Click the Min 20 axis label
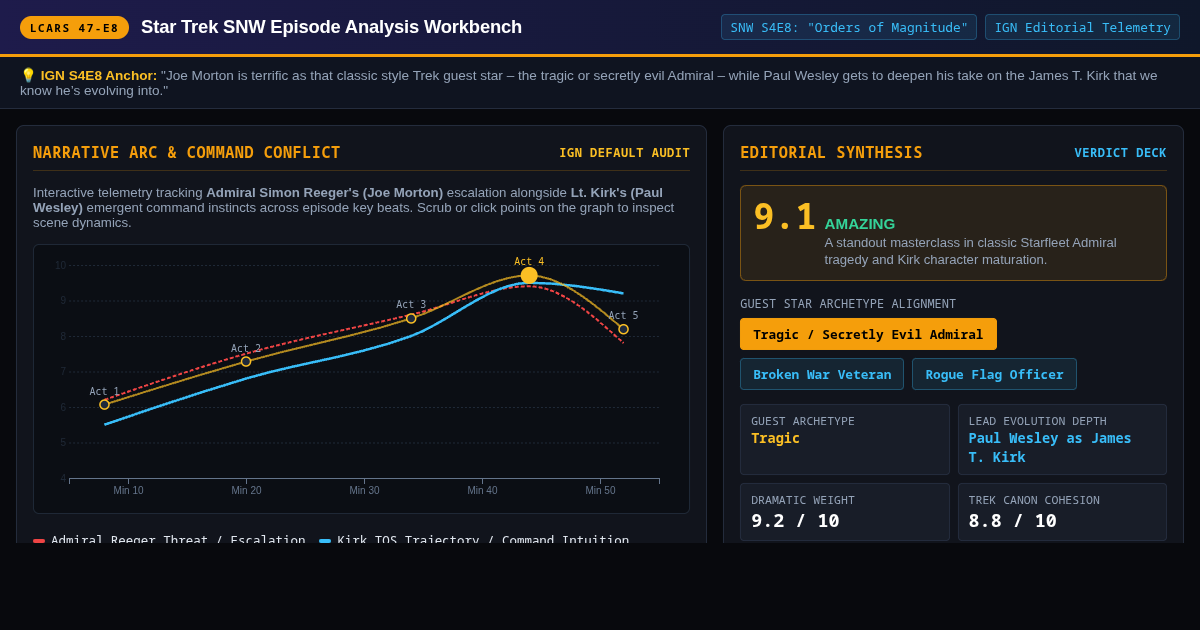This screenshot has width=1200, height=630. [246, 490]
